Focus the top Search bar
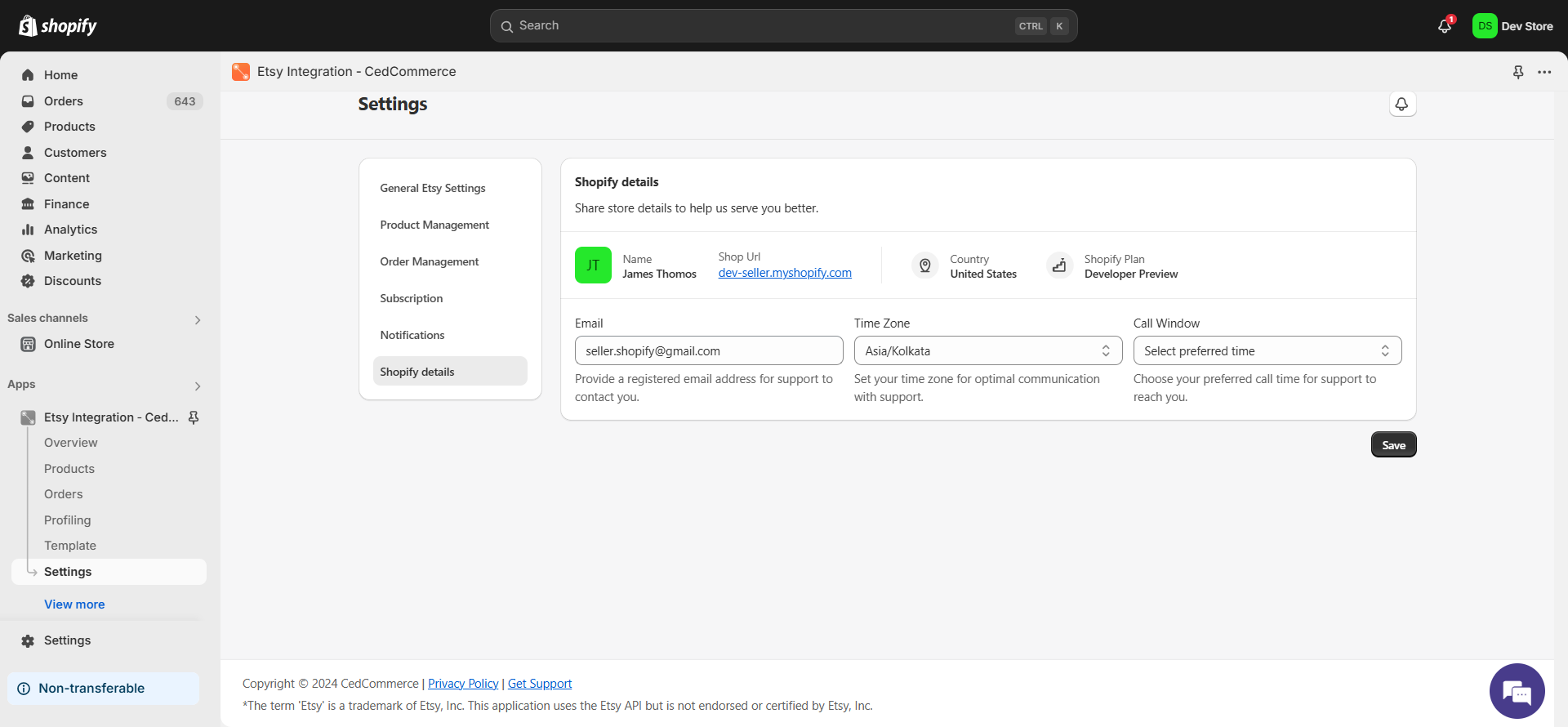Screen dimensions: 1568x727 tap(783, 26)
